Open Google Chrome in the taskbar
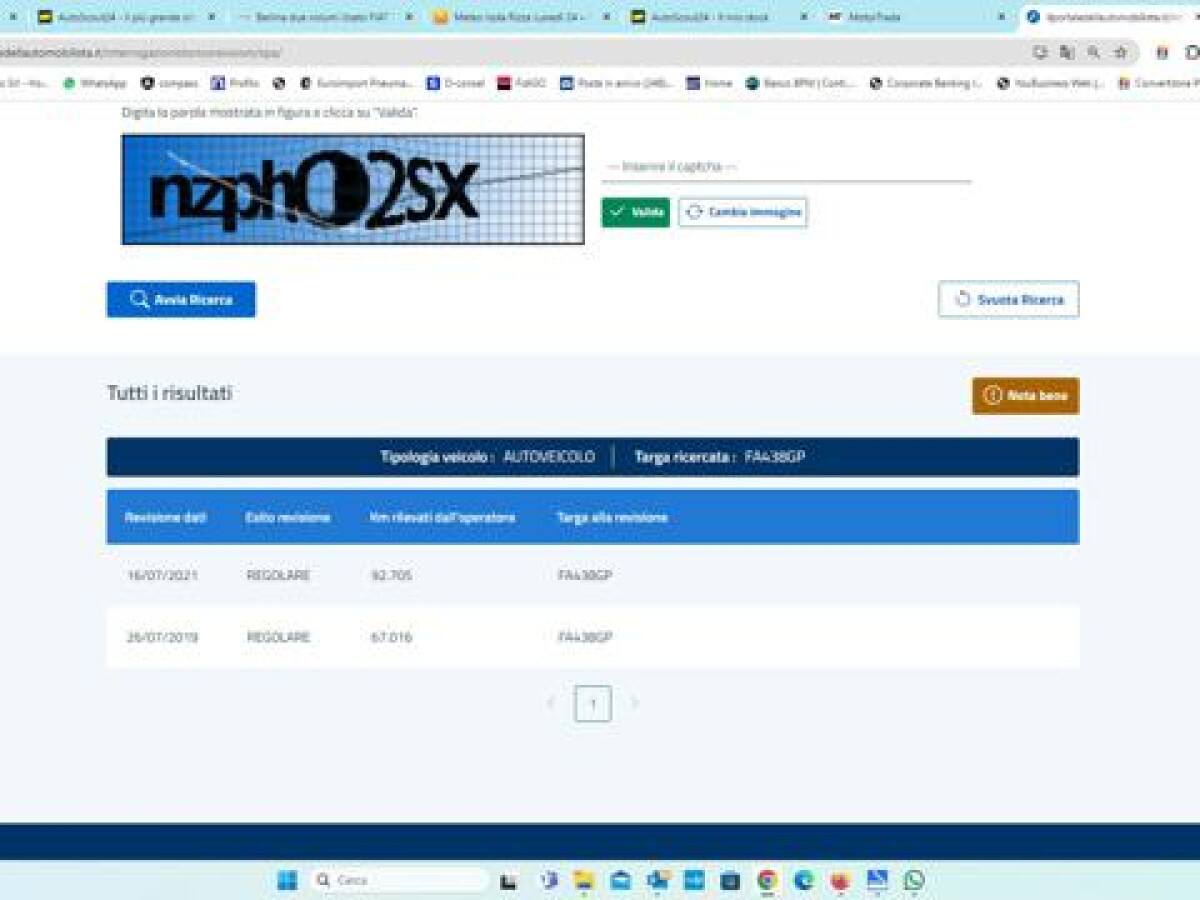Viewport: 1200px width, 900px height. pyautogui.click(x=768, y=880)
